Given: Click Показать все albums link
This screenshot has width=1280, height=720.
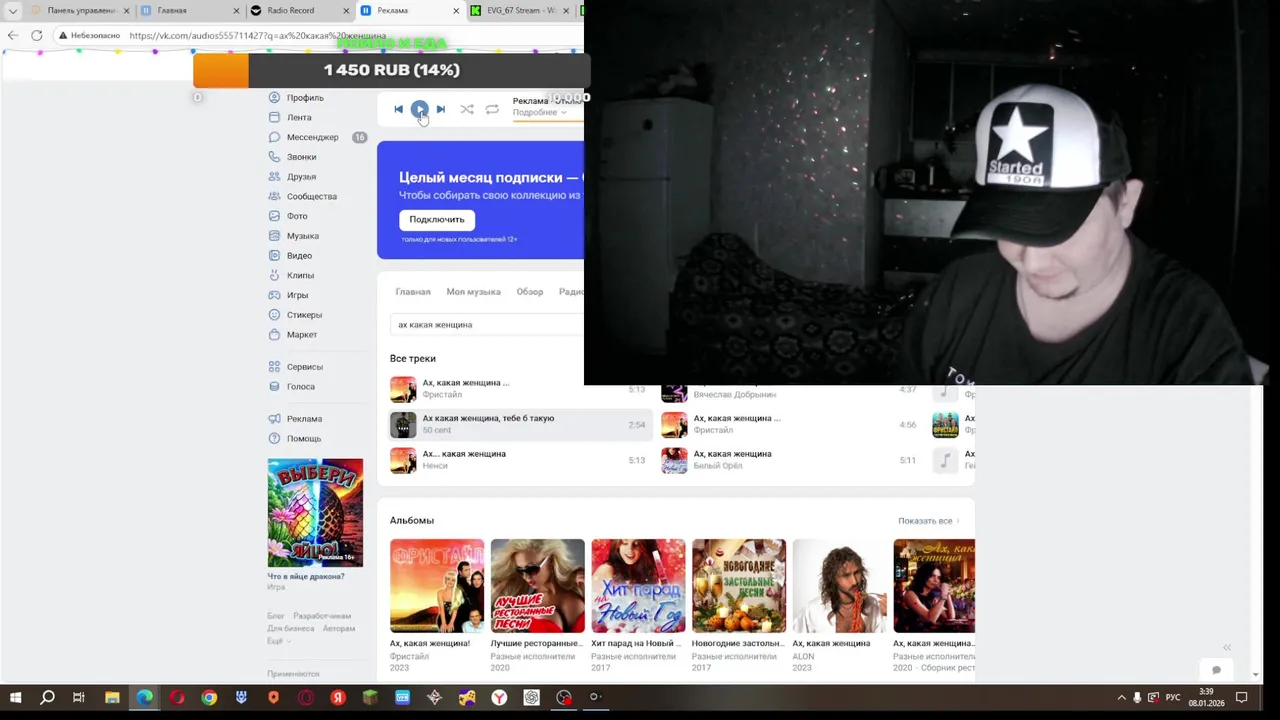Looking at the screenshot, I should [x=928, y=521].
